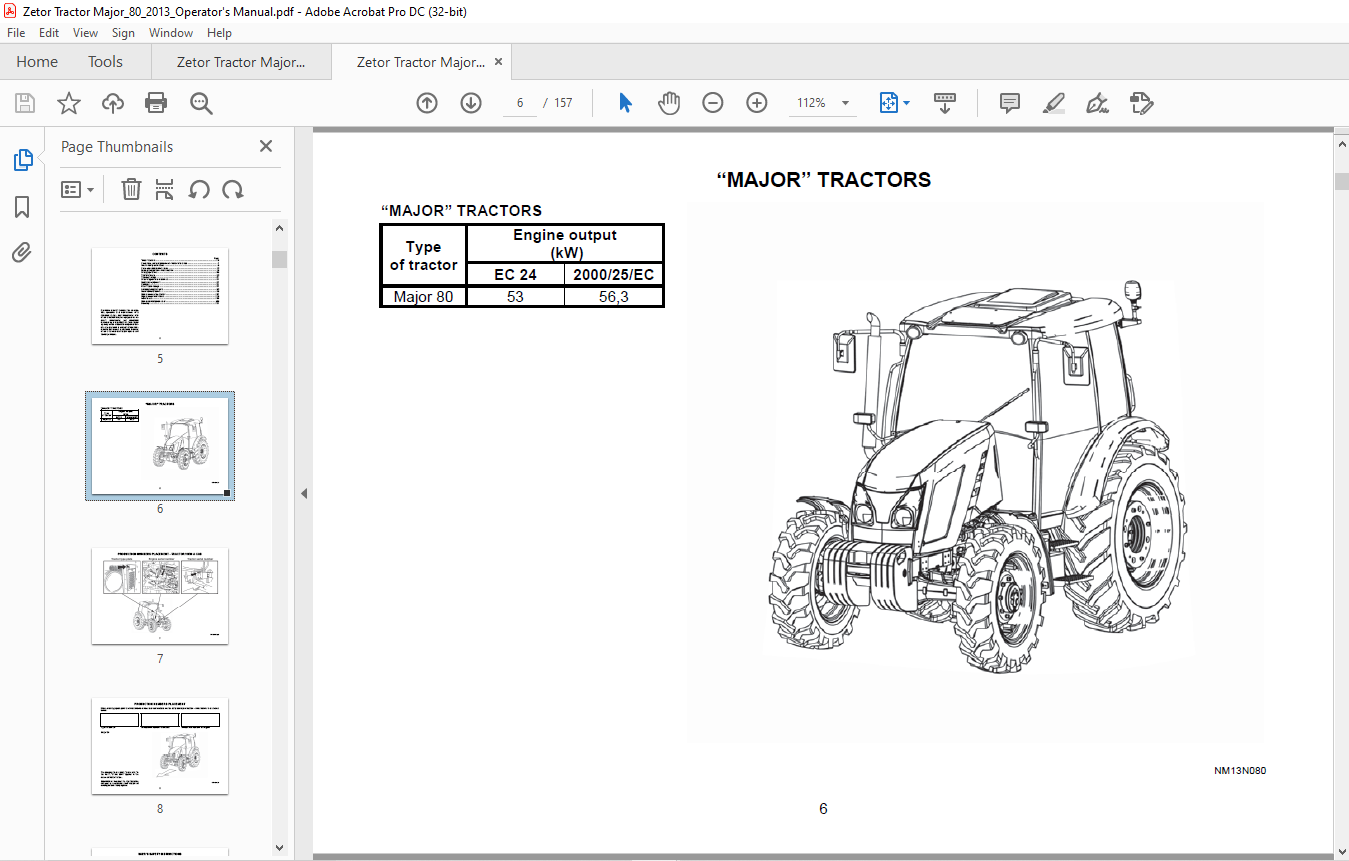Click the '56,3' engine output value

613,297
